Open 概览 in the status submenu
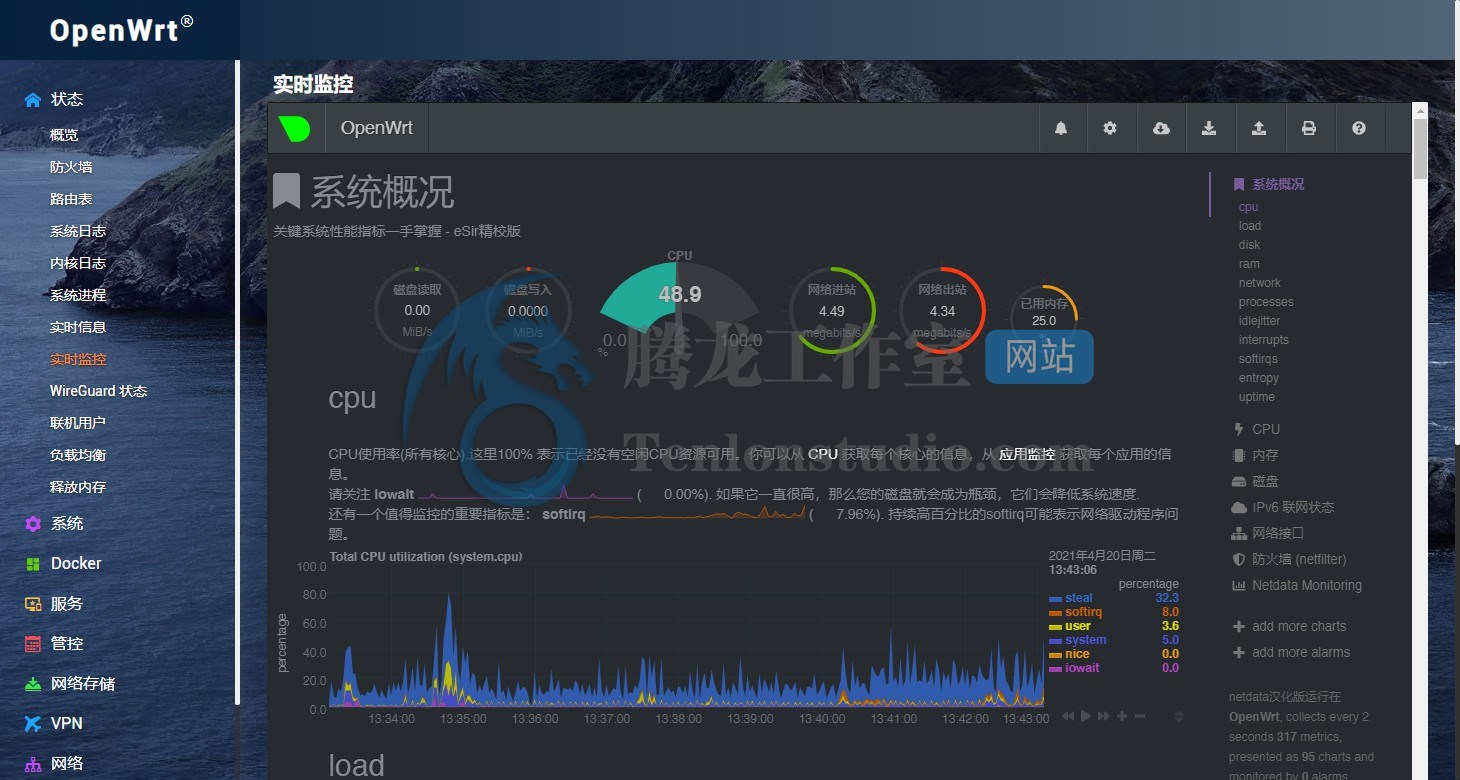Screen dimensions: 1460x780 coord(64,135)
